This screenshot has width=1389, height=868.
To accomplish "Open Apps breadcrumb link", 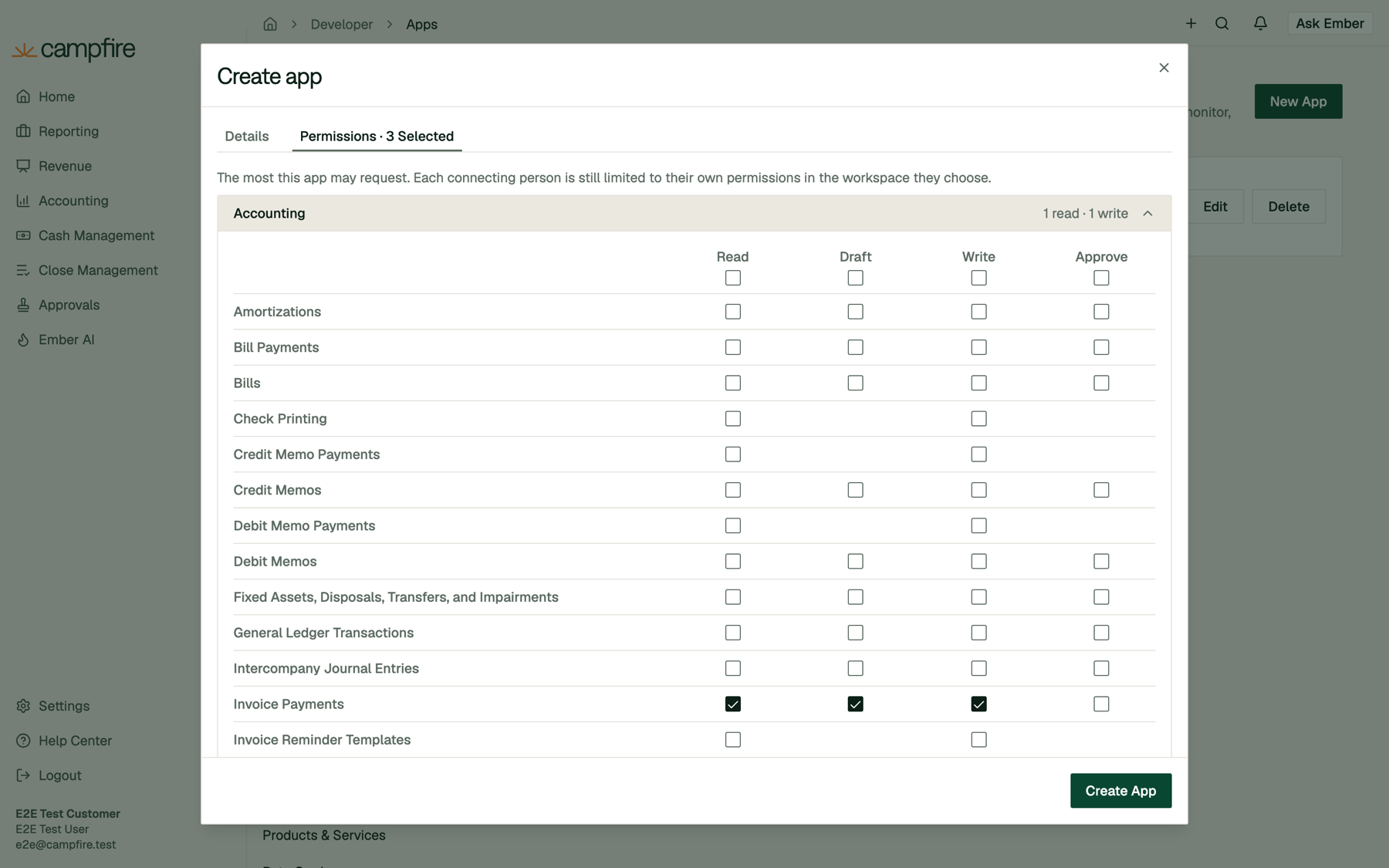I will click(x=421, y=24).
